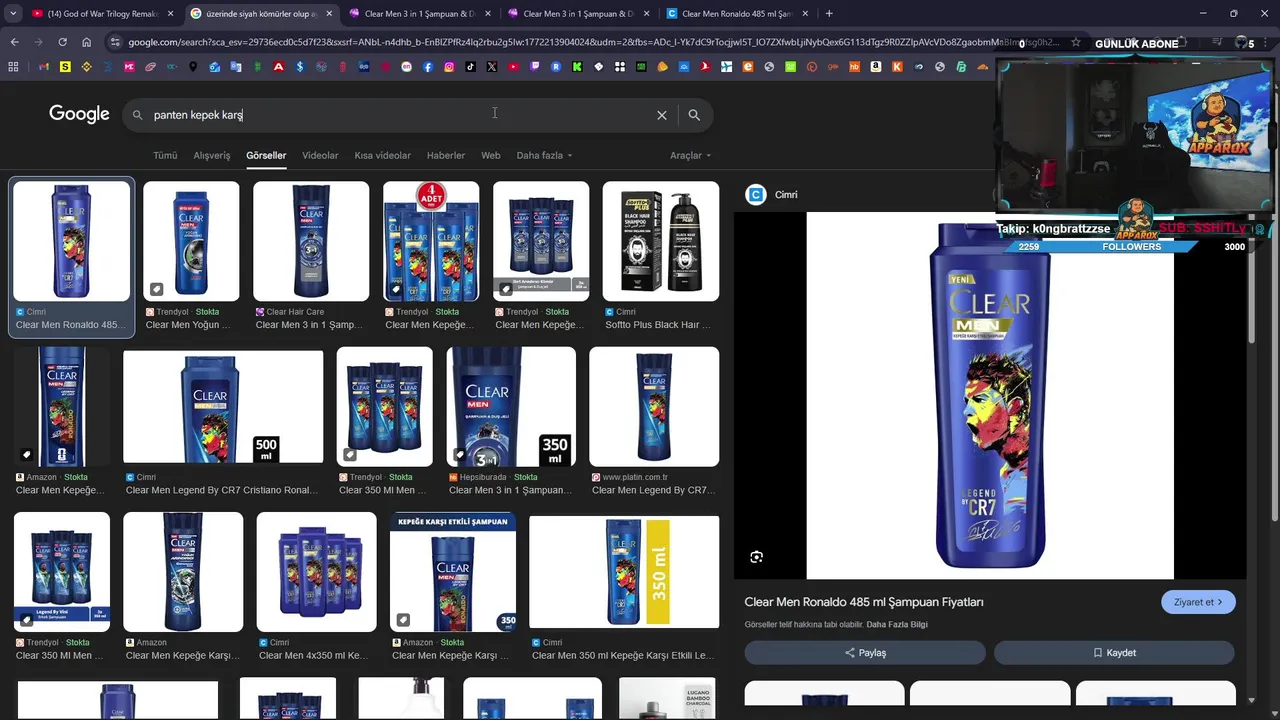Open the tab search dropdown arrow

coord(12,13)
